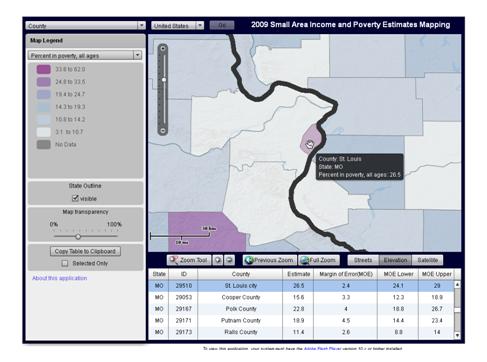The width and height of the screenshot is (487, 362).
Task: Click the small round button after Zoom Tool
Action: pos(218,260)
